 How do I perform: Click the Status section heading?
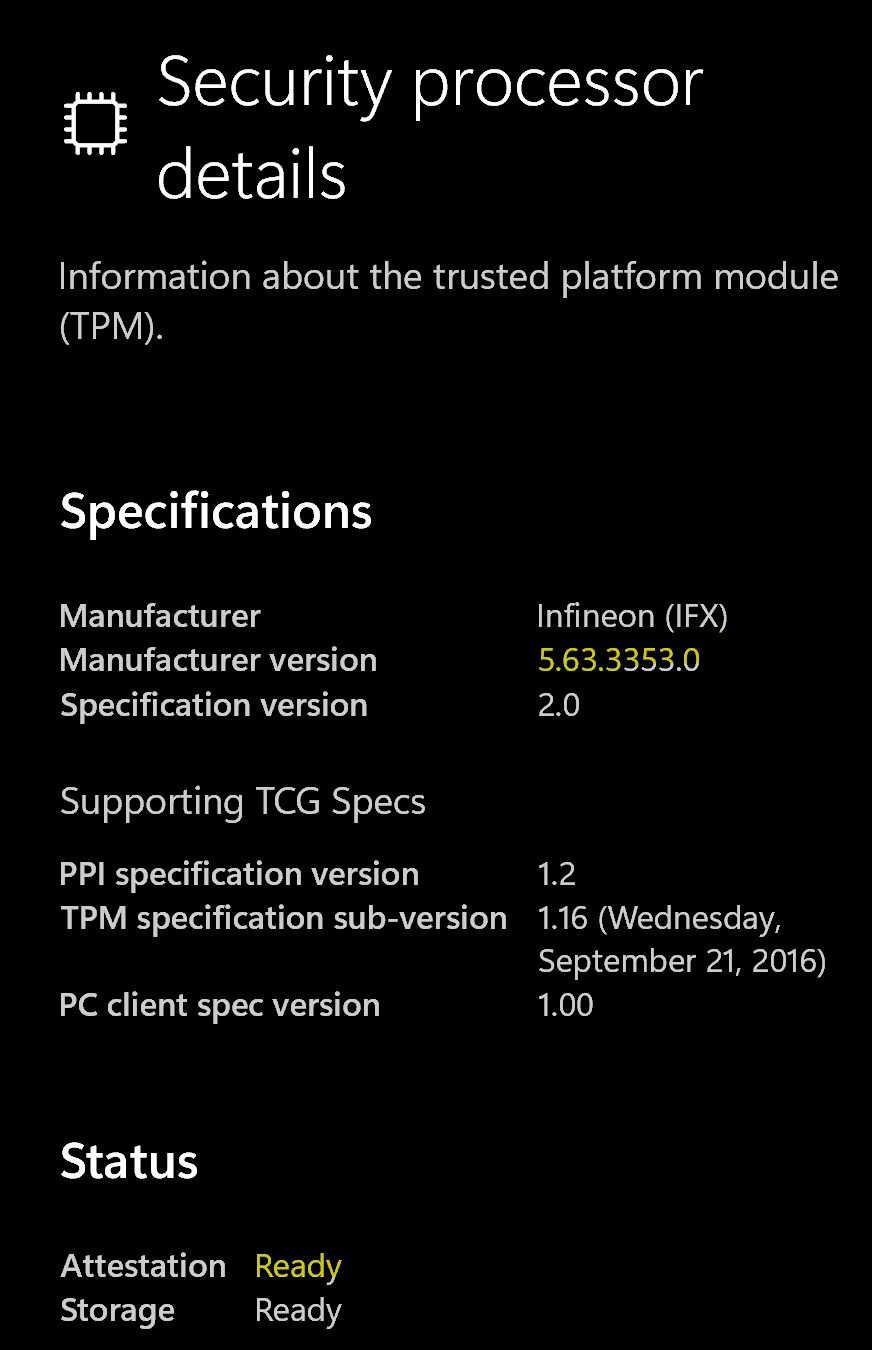pyautogui.click(x=129, y=1161)
